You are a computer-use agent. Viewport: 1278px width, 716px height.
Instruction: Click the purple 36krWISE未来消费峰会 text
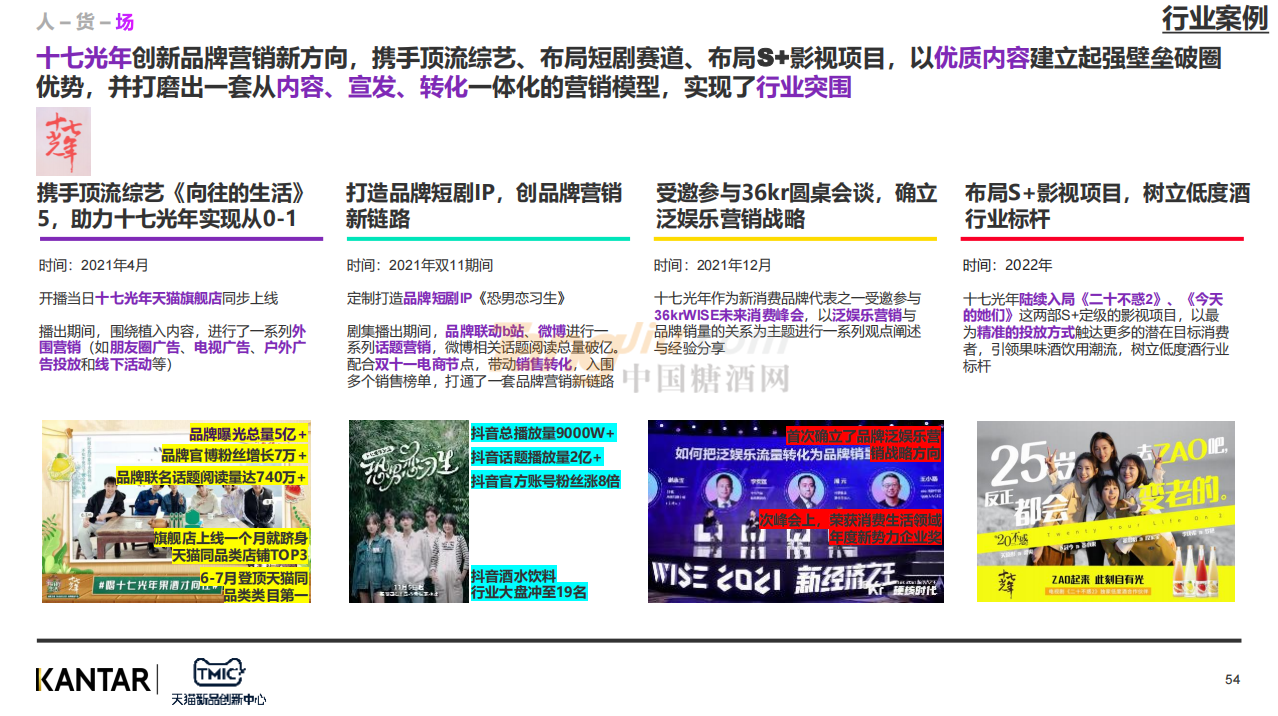click(x=729, y=315)
